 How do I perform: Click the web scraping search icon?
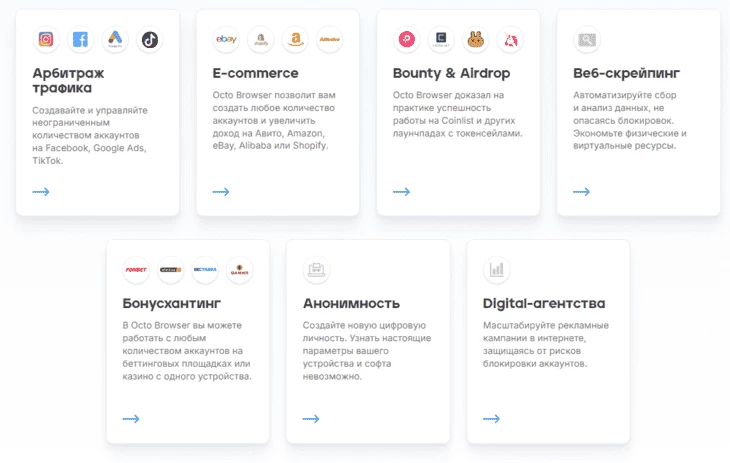coord(587,40)
